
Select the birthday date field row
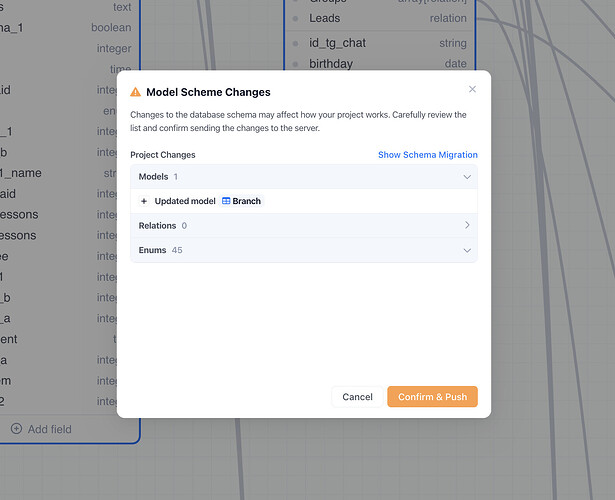click(380, 64)
